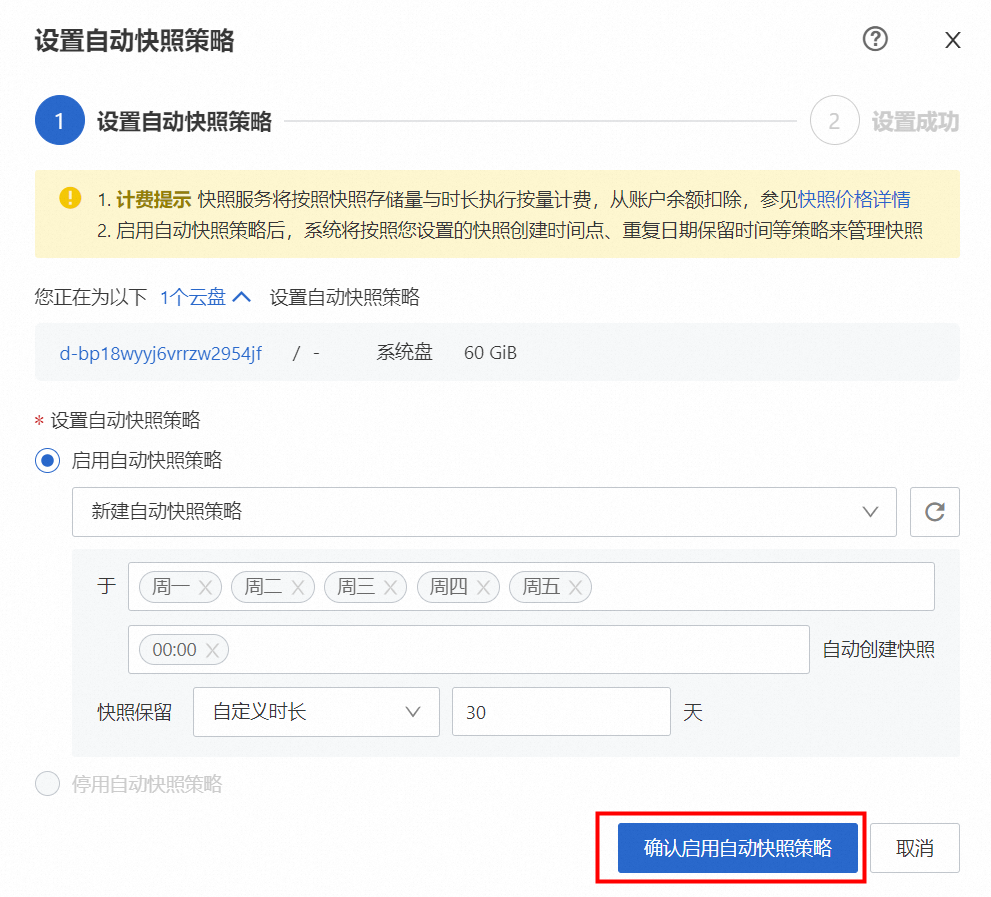991x897 pixels.
Task: Open the dialog help question mark icon
Action: tap(875, 40)
